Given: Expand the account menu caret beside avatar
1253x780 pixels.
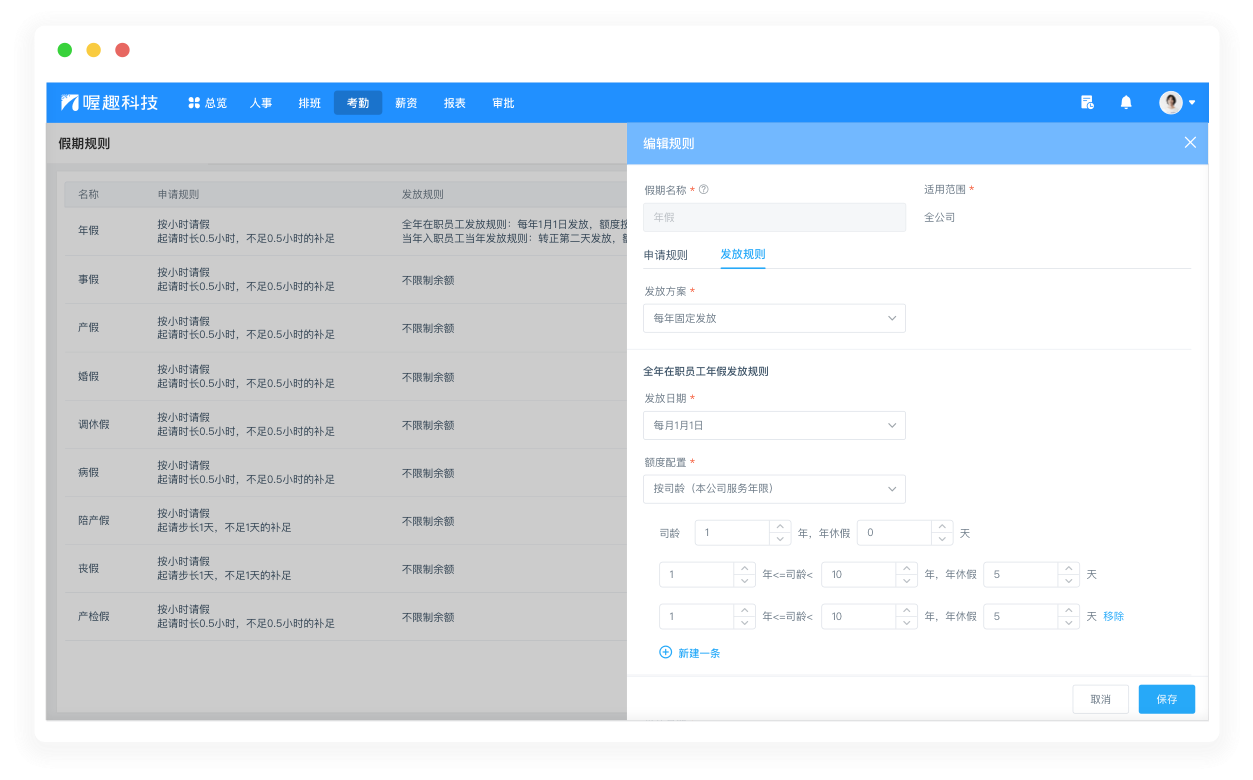Looking at the screenshot, I should click(x=1192, y=103).
